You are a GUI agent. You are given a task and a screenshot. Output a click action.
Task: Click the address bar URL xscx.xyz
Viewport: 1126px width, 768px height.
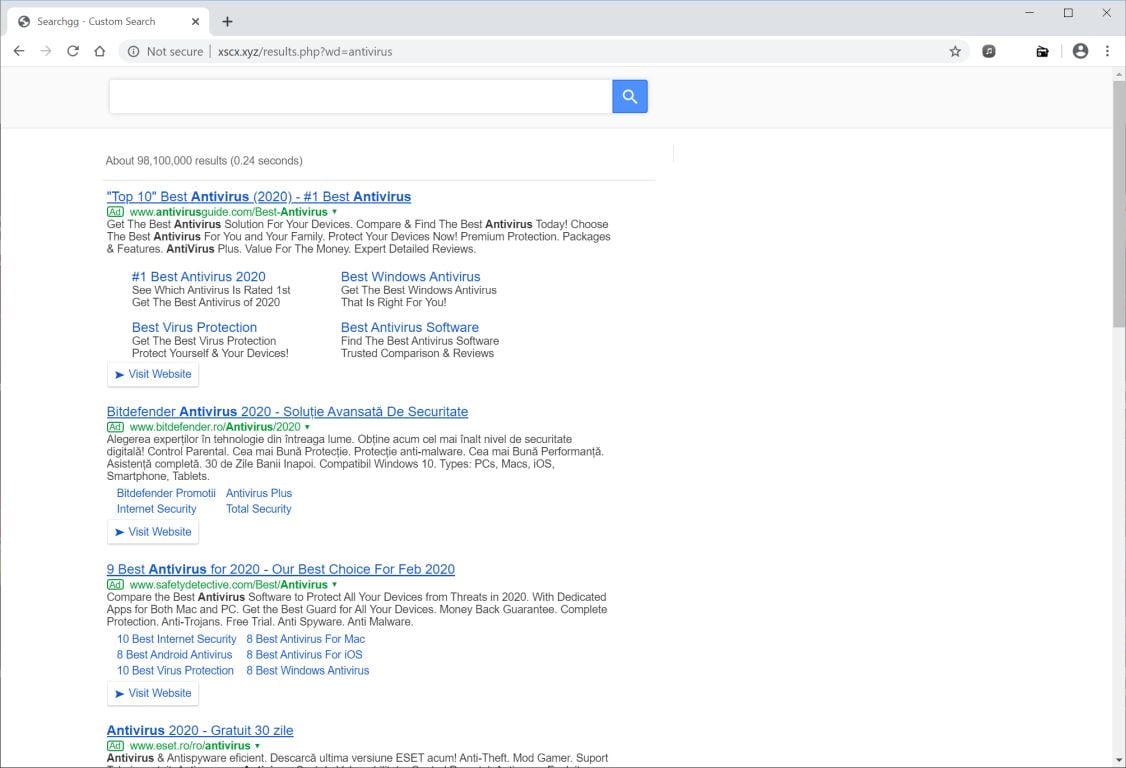click(305, 52)
